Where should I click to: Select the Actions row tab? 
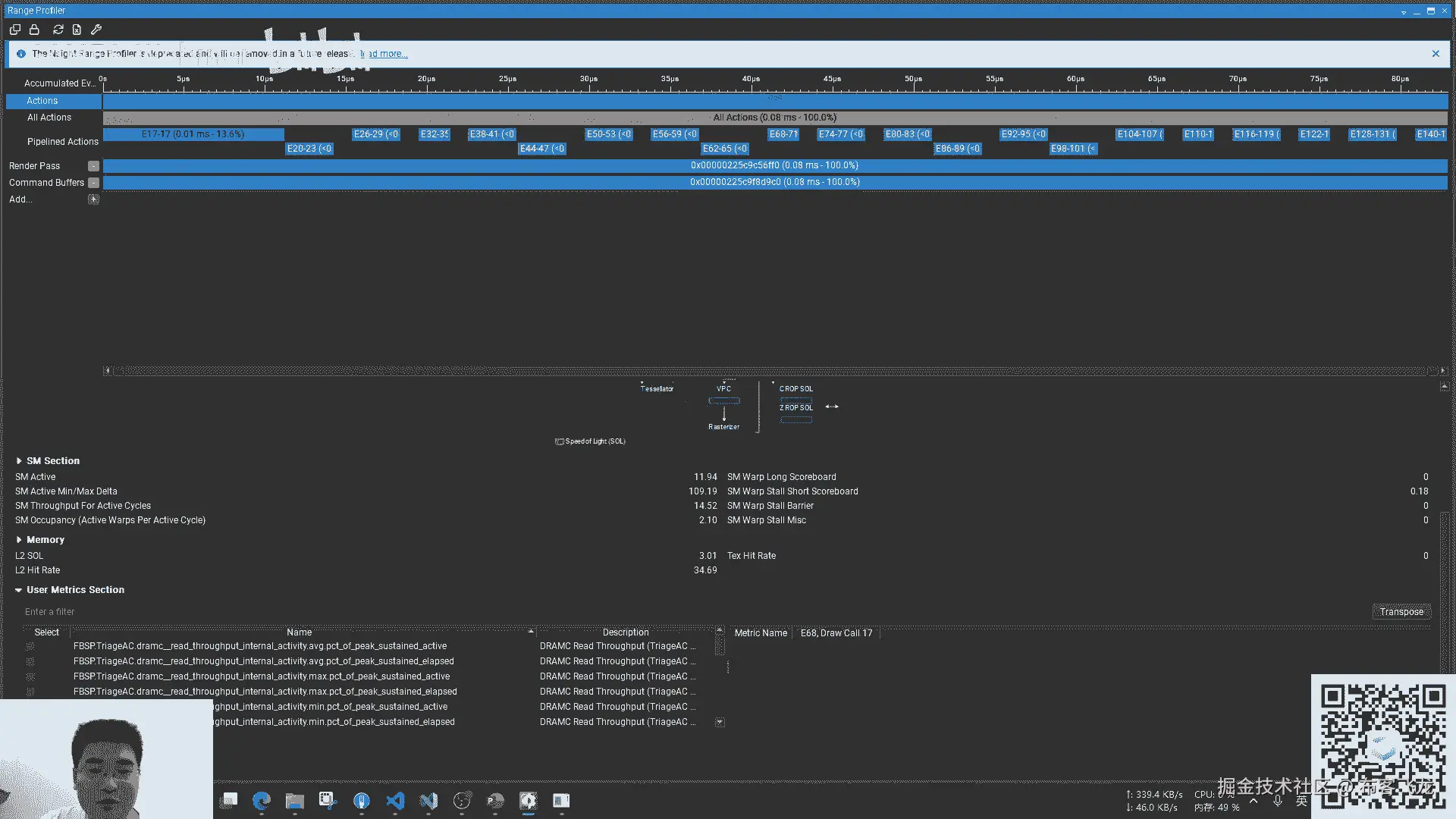tap(42, 101)
